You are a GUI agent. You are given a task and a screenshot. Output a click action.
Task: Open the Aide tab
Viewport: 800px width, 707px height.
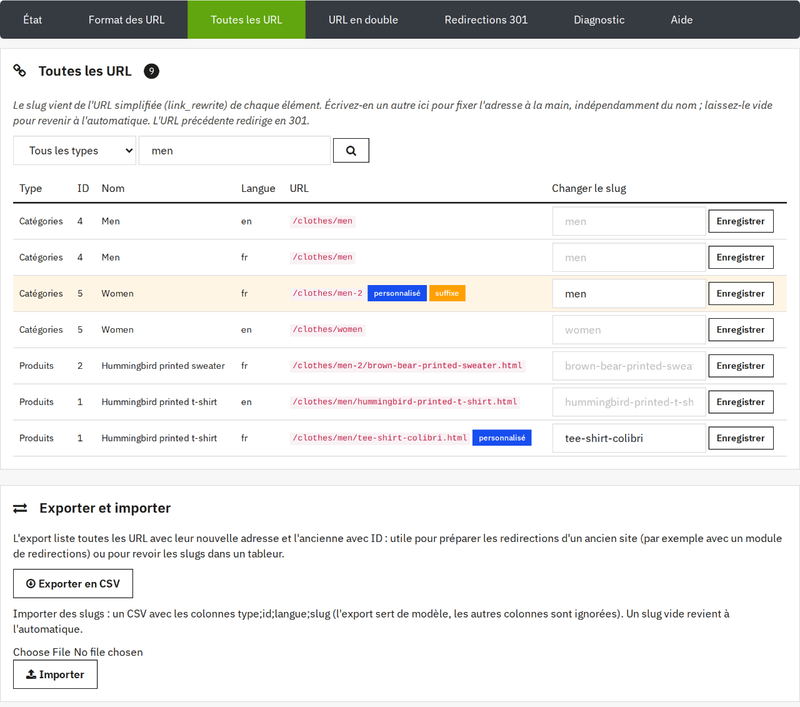click(681, 19)
